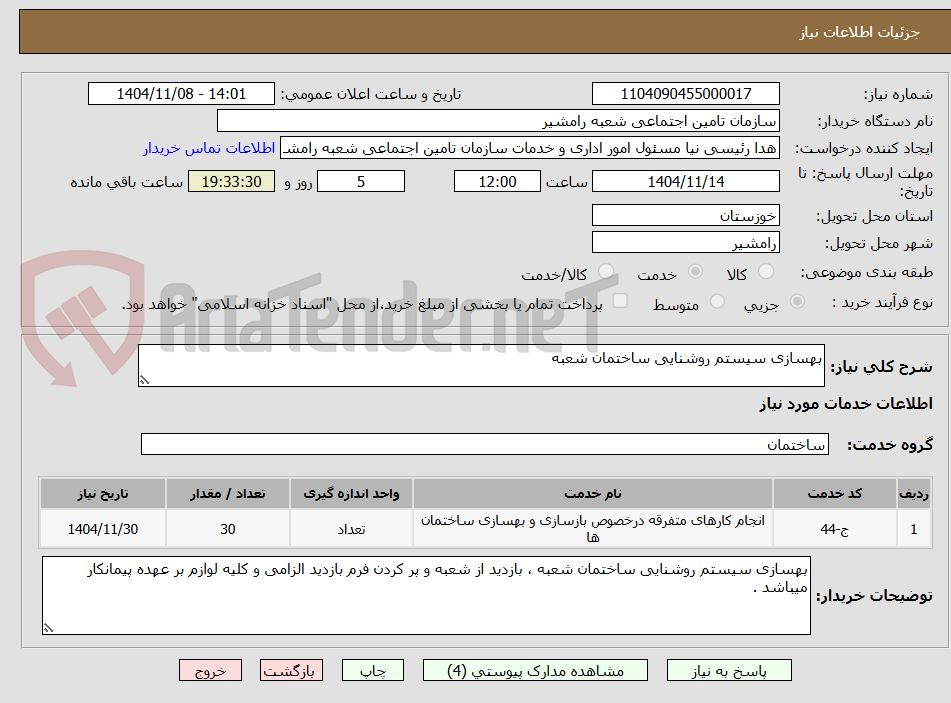Click the بازگشت back button
Screen dimensions: 951x703
[291, 671]
